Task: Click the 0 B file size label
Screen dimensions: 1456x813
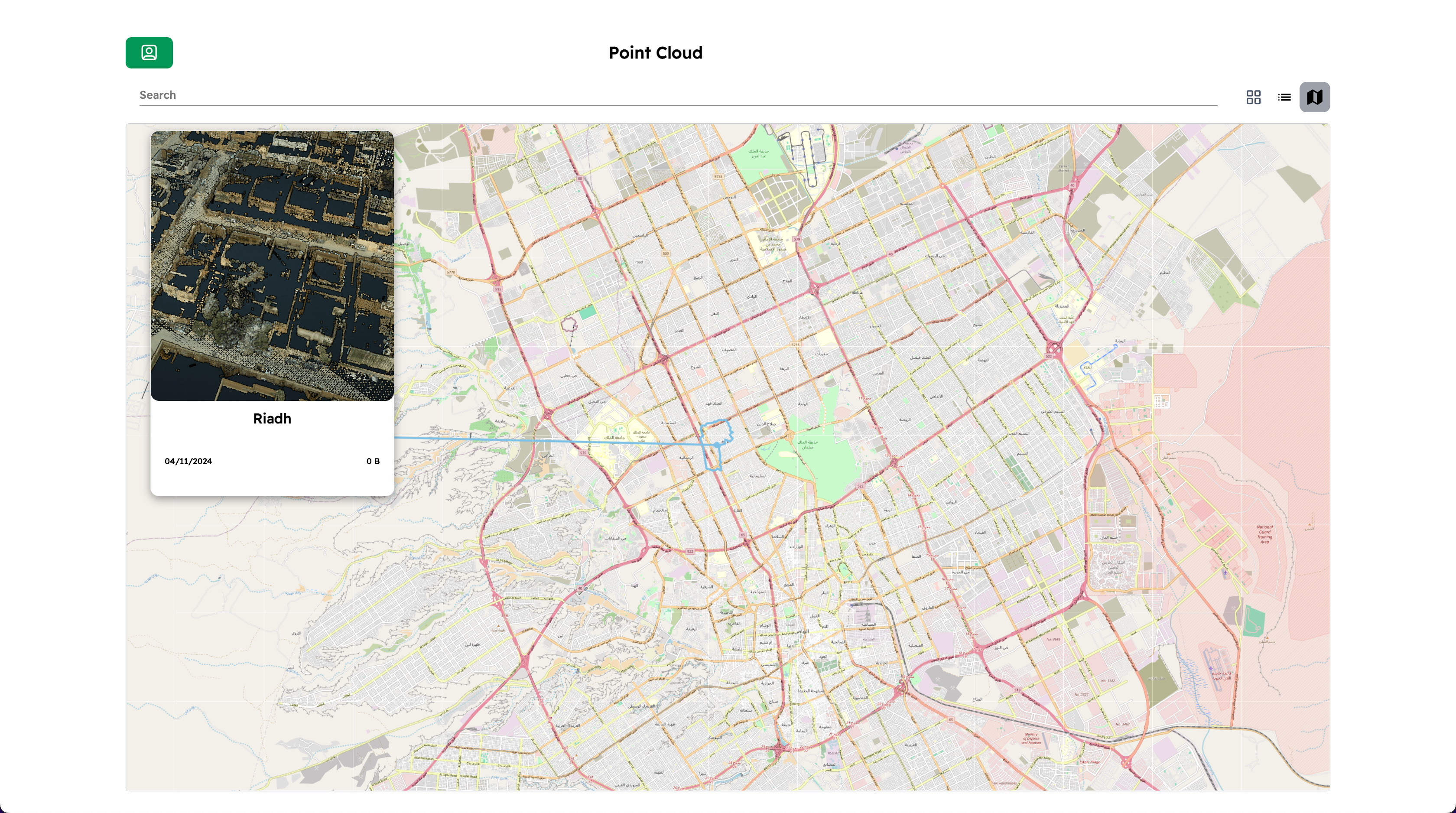Action: (x=373, y=462)
